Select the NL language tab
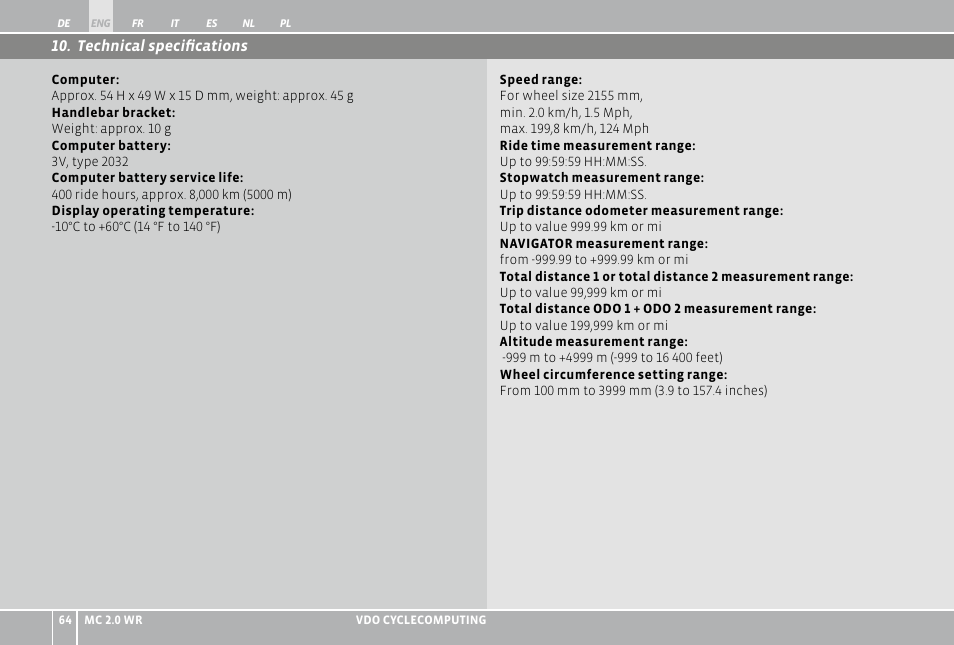The image size is (954, 645). [248, 23]
